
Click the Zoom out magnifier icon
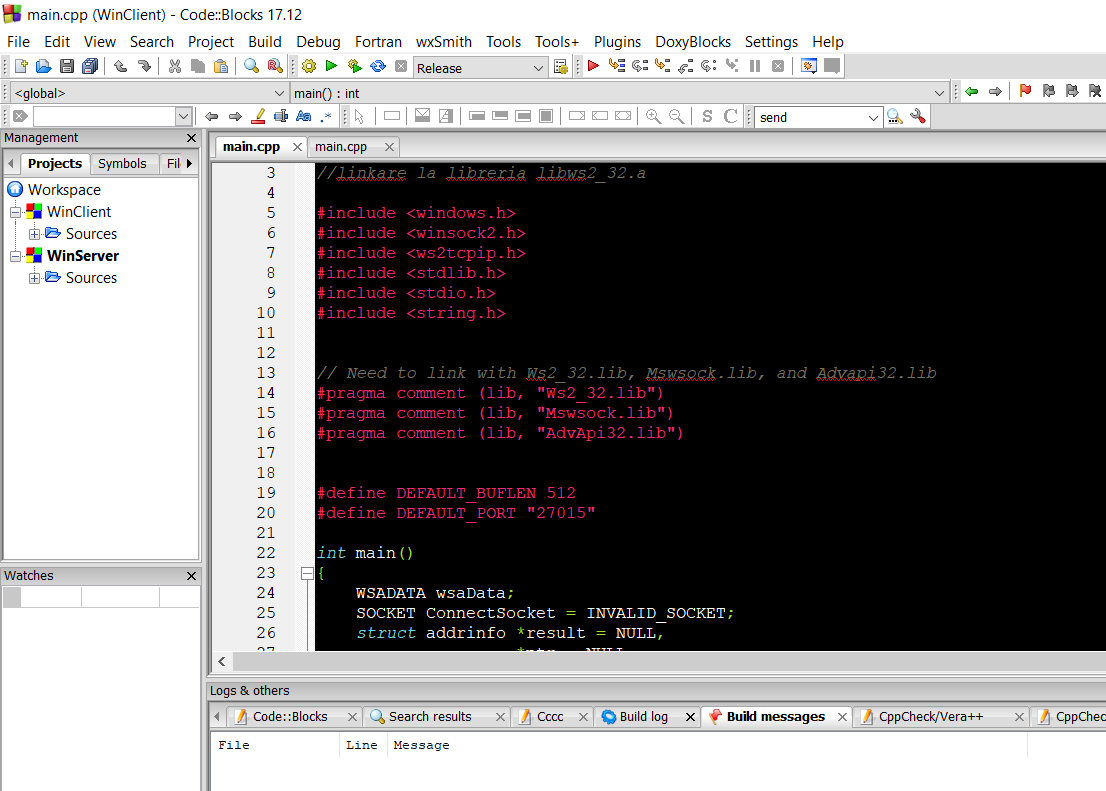pos(676,116)
